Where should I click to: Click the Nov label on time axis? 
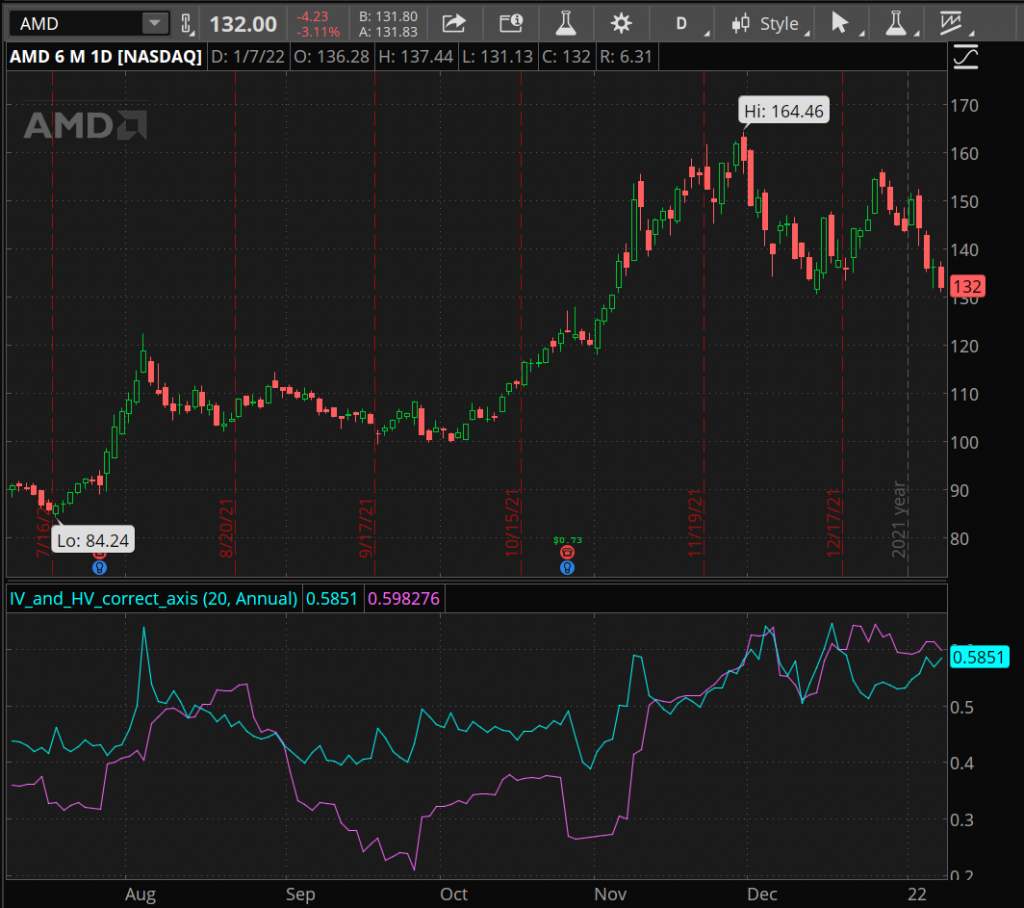610,894
